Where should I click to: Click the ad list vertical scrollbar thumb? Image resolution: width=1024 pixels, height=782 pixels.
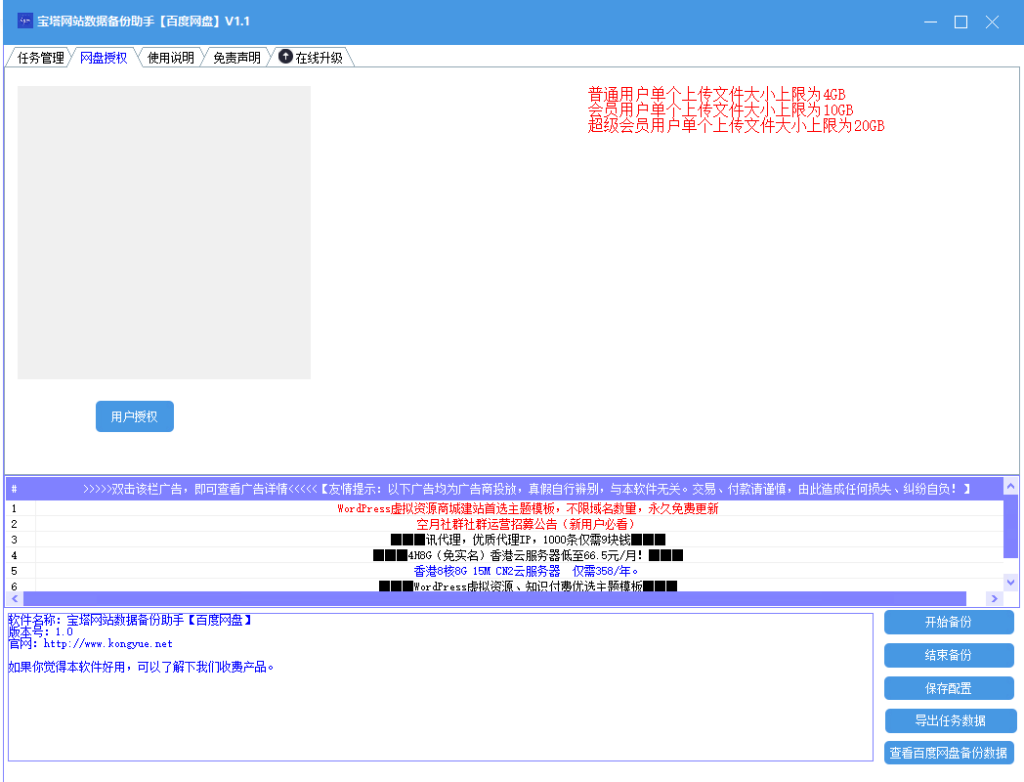coord(1010,526)
